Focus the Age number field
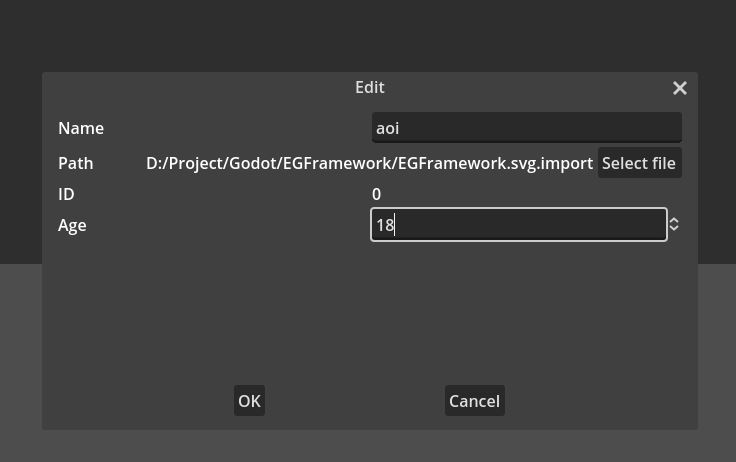The width and height of the screenshot is (736, 462). point(518,225)
